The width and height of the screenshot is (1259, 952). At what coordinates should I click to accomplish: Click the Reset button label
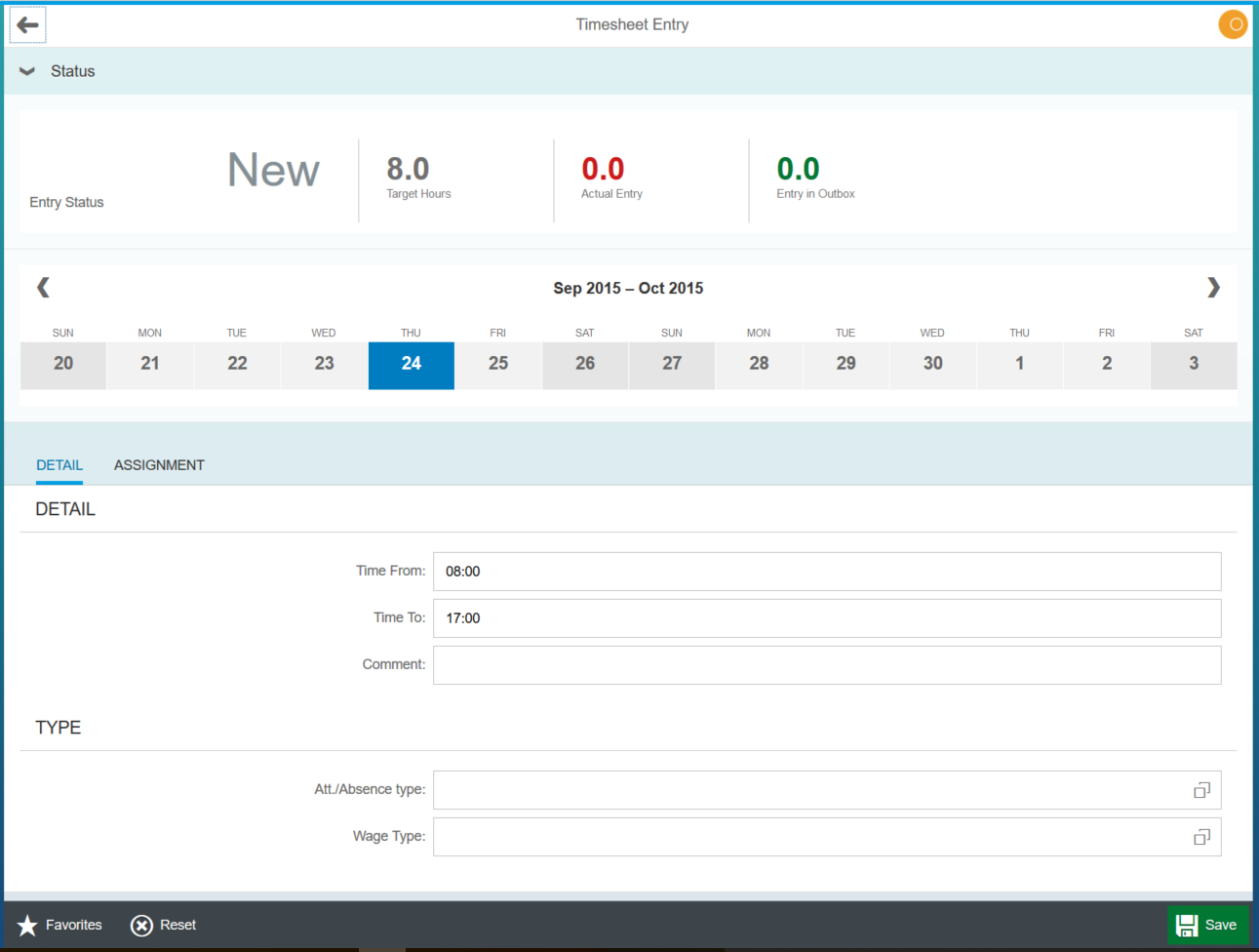(x=178, y=925)
